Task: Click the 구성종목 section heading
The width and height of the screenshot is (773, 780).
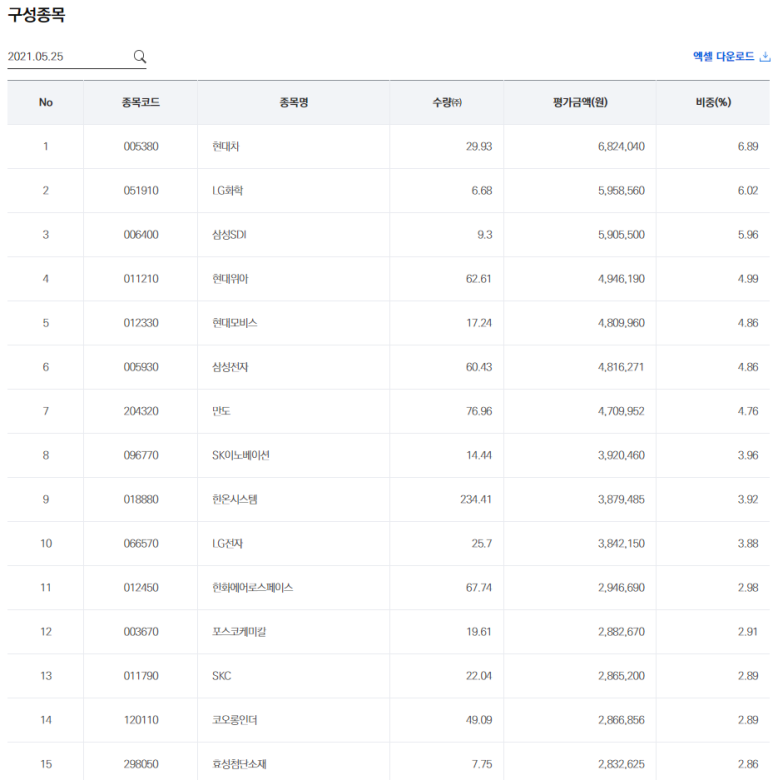Action: click(36, 14)
